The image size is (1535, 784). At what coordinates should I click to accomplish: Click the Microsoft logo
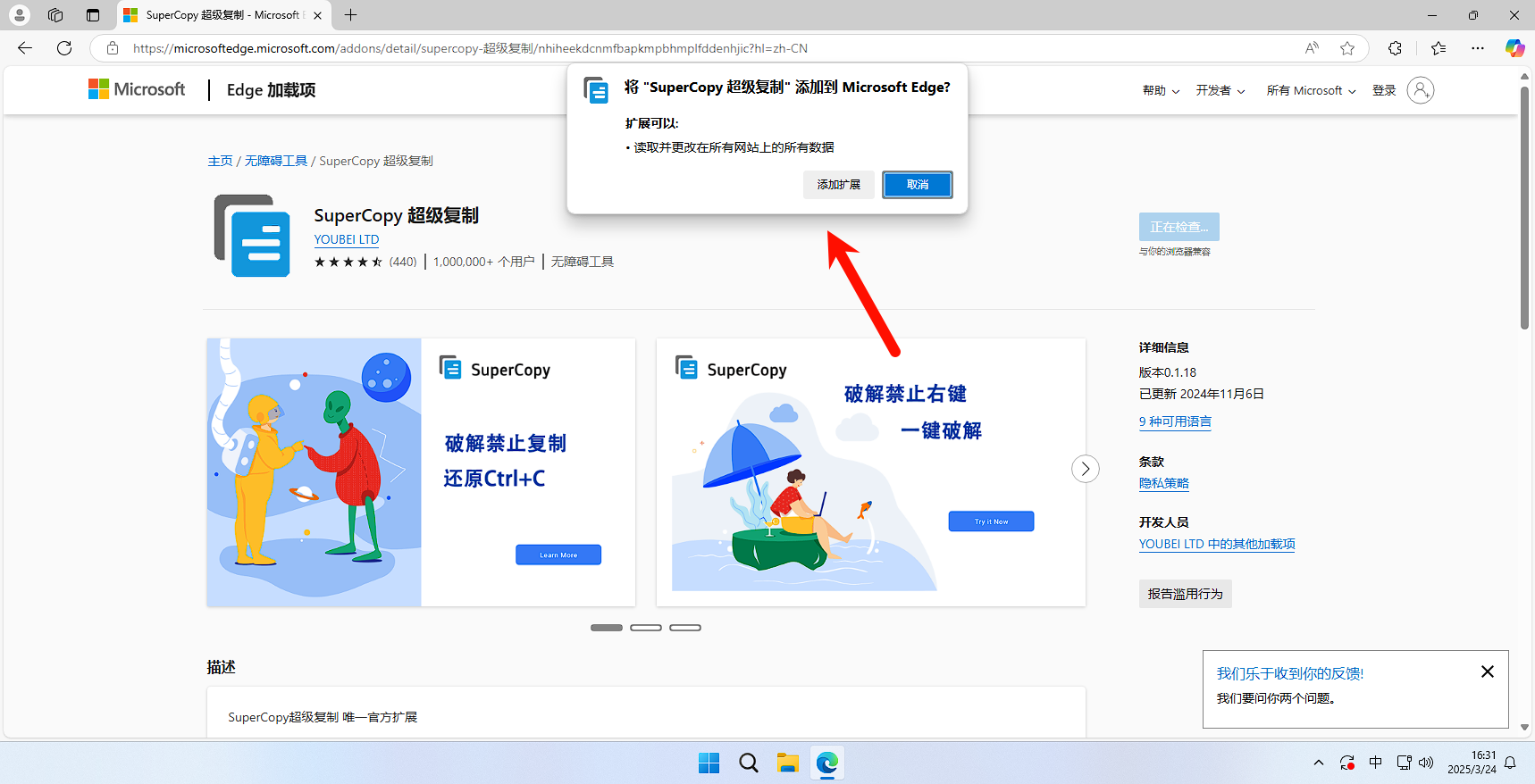137,89
